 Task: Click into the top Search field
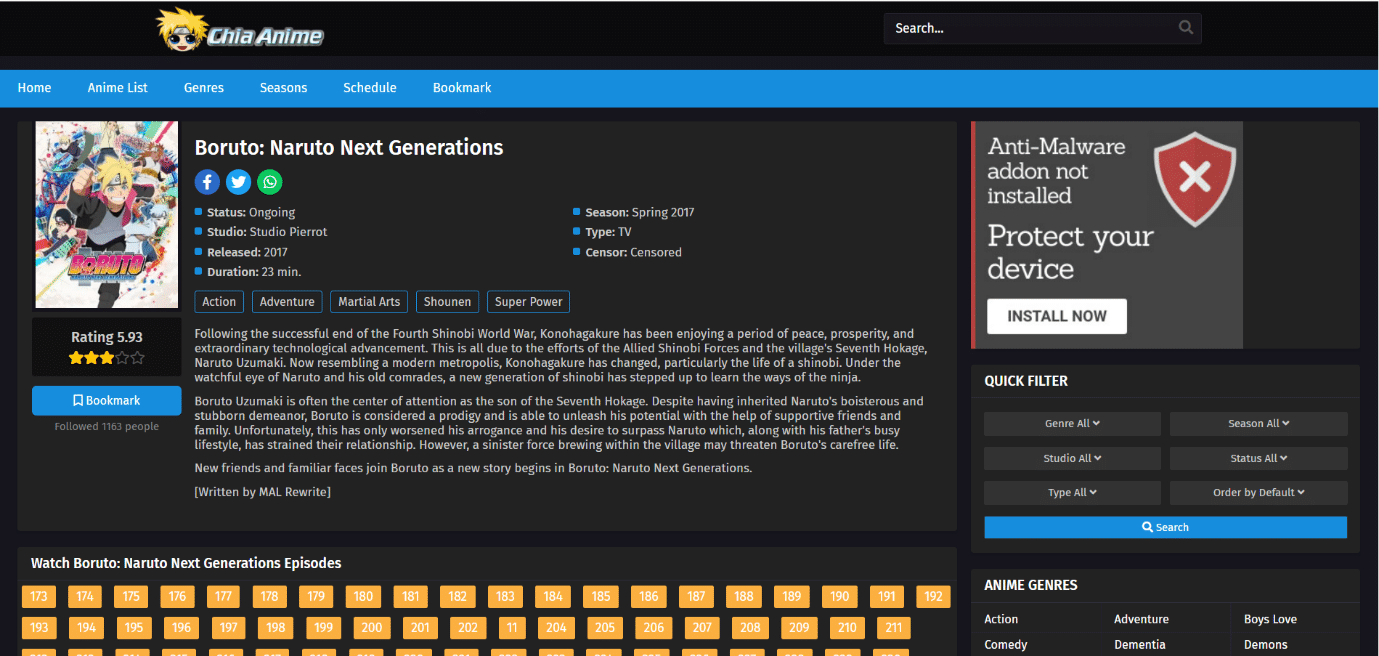(1042, 28)
